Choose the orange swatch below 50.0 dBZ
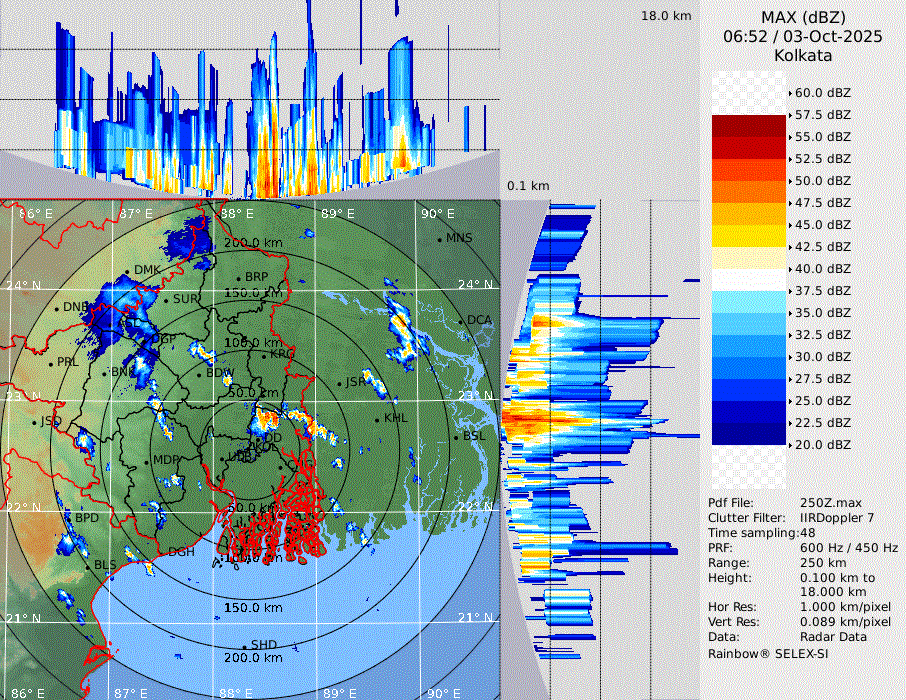 click(749, 192)
